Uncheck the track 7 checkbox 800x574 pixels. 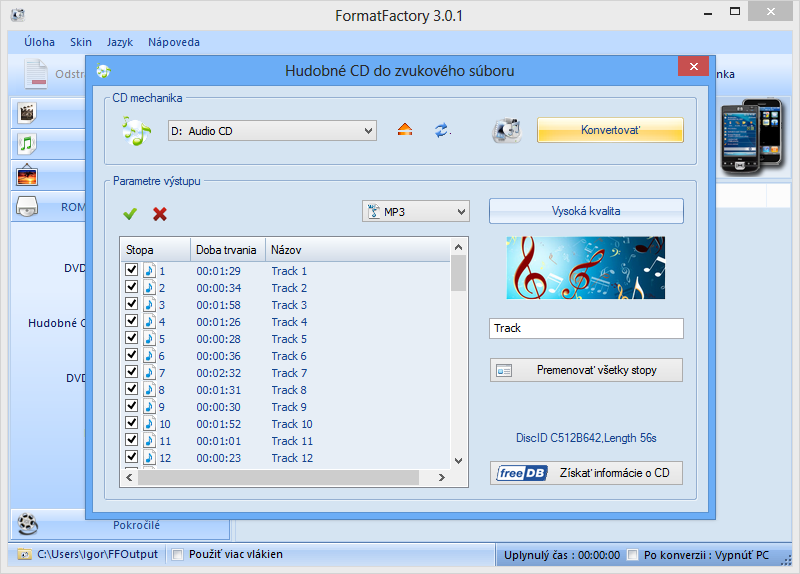132,371
